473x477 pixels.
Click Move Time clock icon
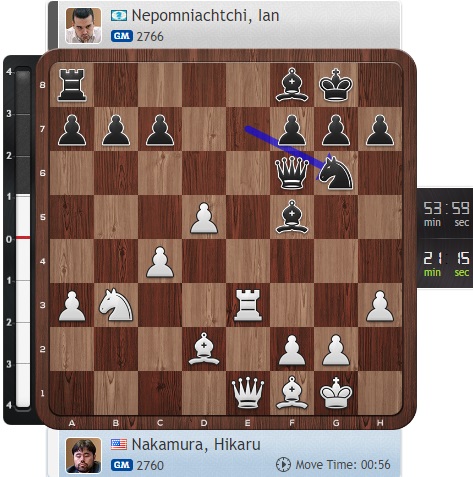(x=283, y=465)
